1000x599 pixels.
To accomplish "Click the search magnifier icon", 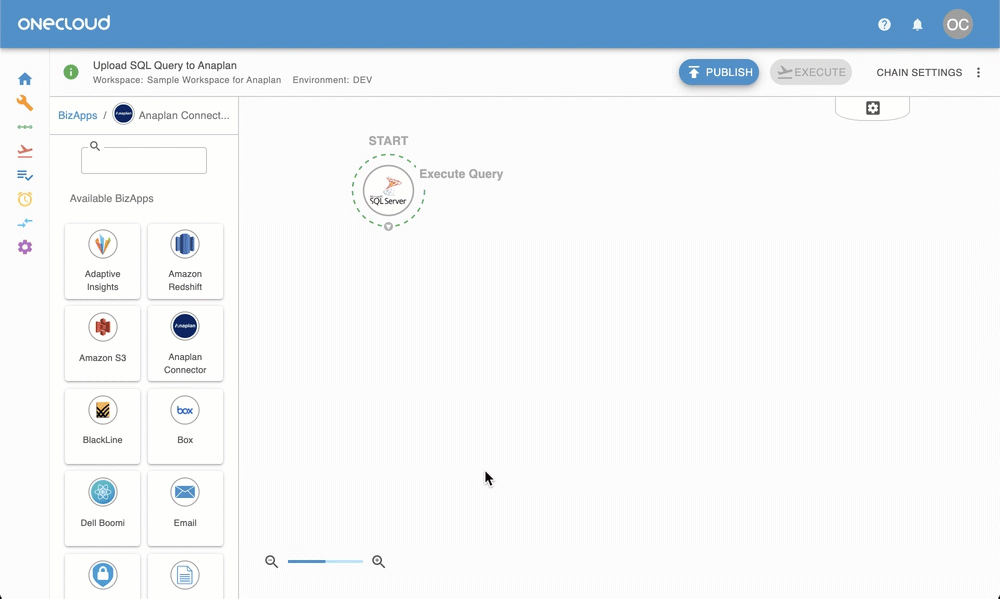I will [95, 146].
